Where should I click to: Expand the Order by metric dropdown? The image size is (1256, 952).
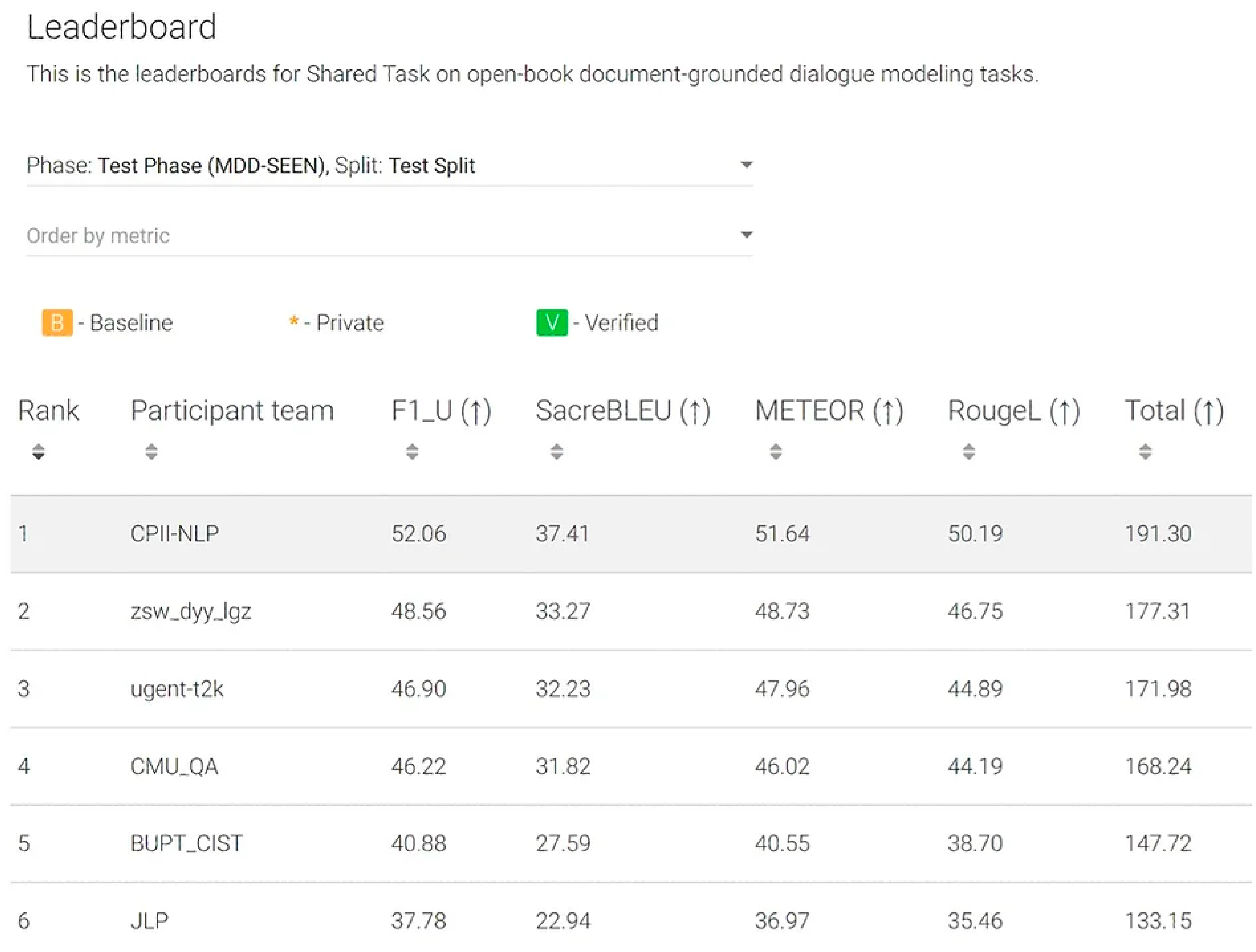[389, 235]
